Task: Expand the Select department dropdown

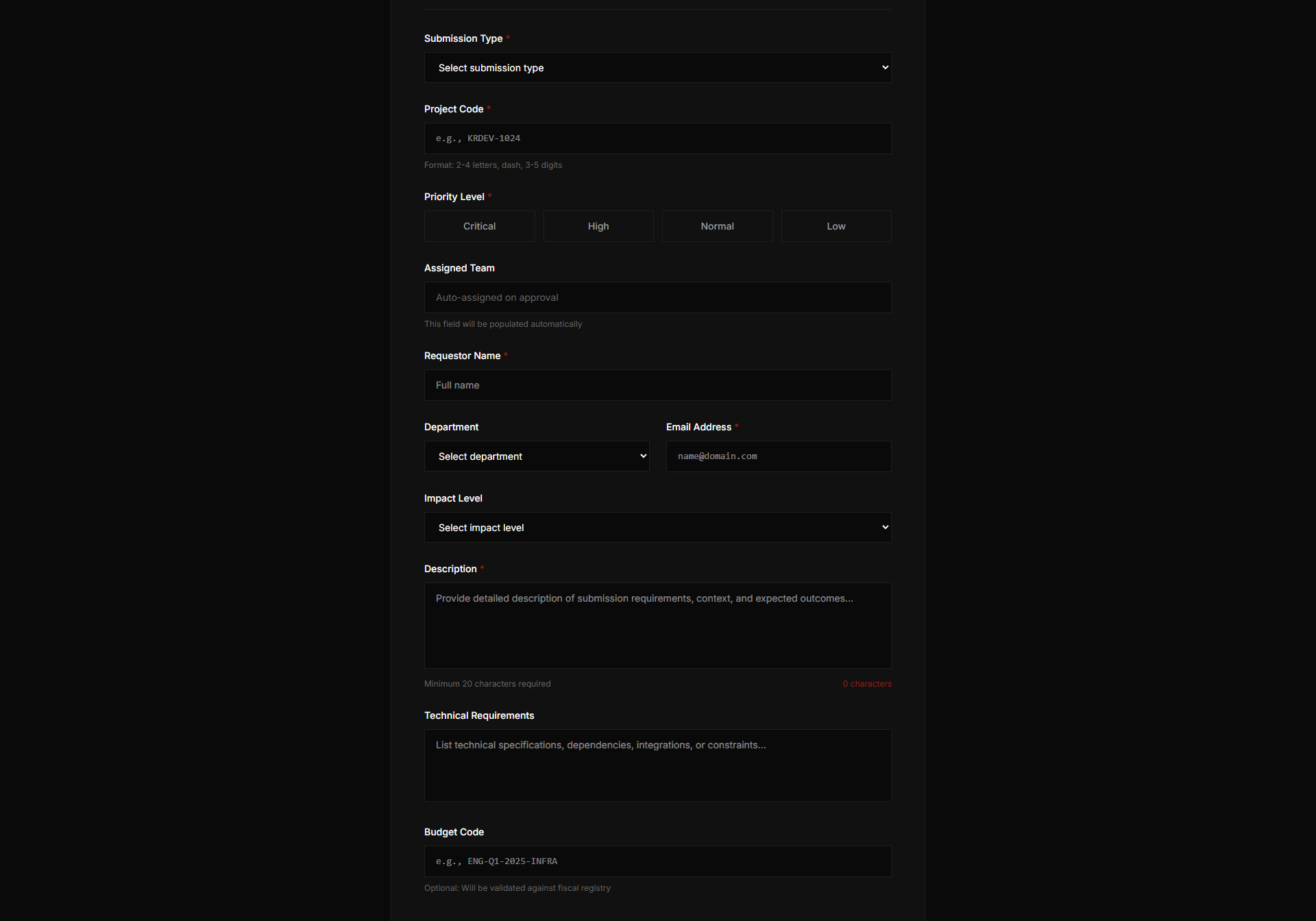Action: click(x=537, y=456)
